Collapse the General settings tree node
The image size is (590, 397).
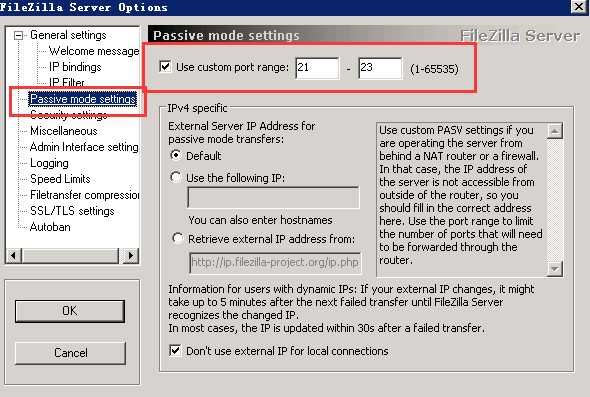[x=18, y=35]
